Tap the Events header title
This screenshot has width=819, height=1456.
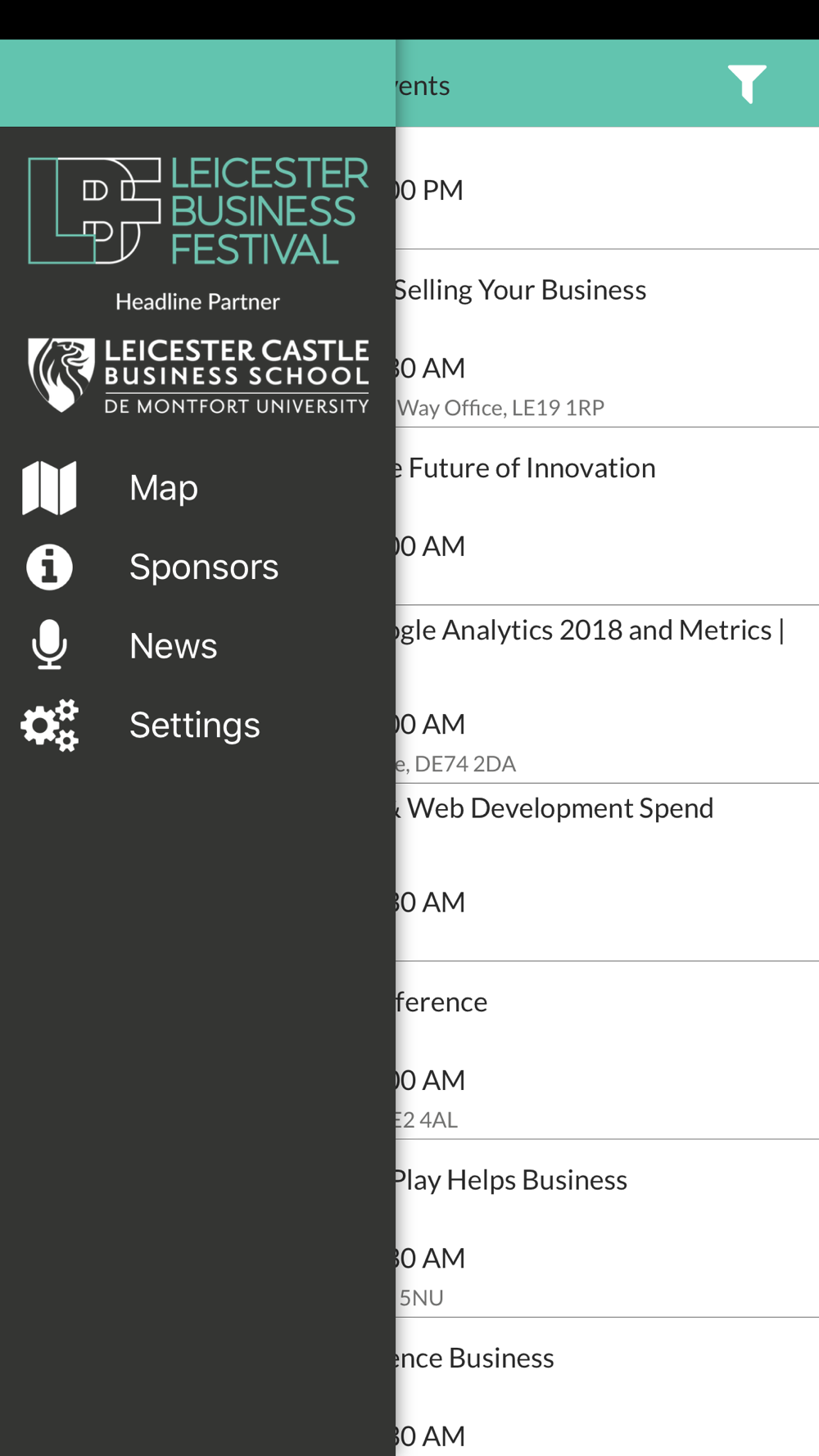click(x=423, y=85)
